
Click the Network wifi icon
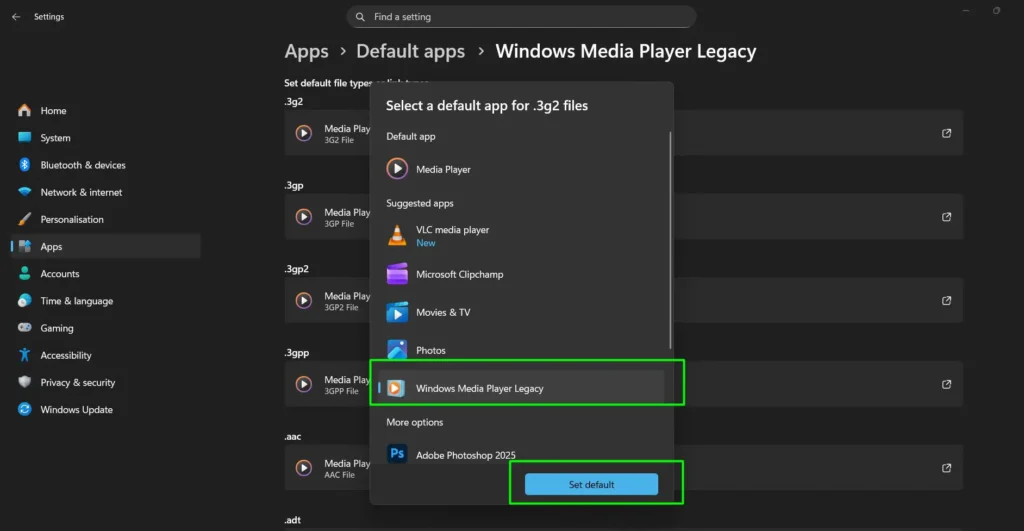(25, 192)
